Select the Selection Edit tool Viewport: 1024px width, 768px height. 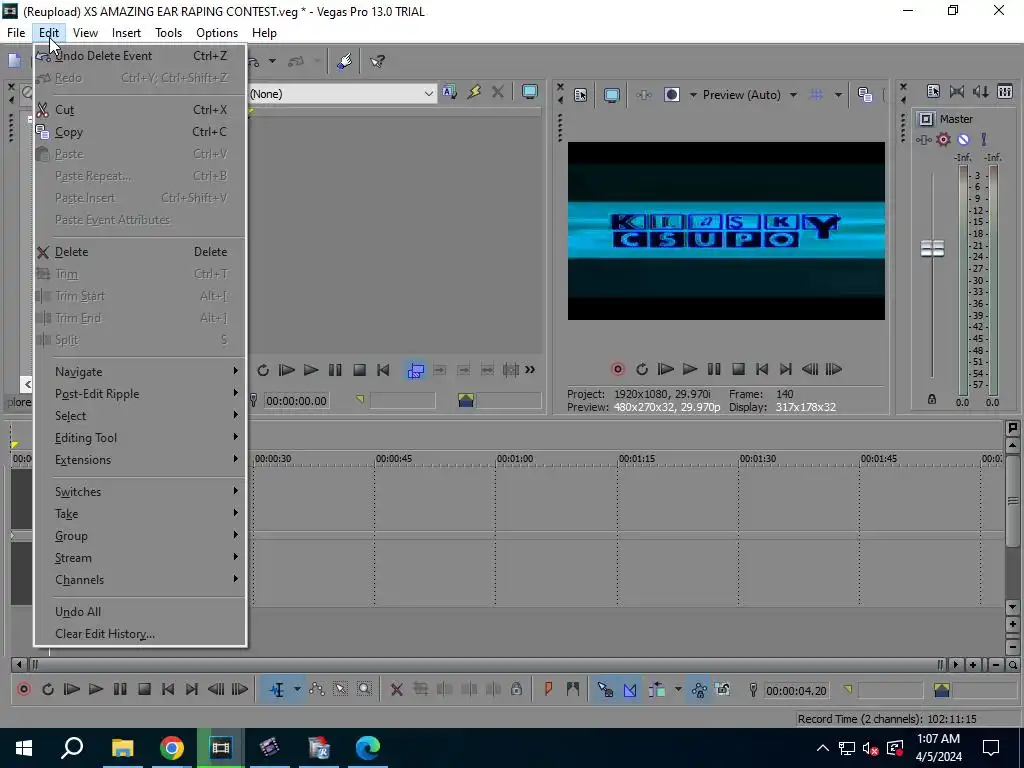click(340, 690)
